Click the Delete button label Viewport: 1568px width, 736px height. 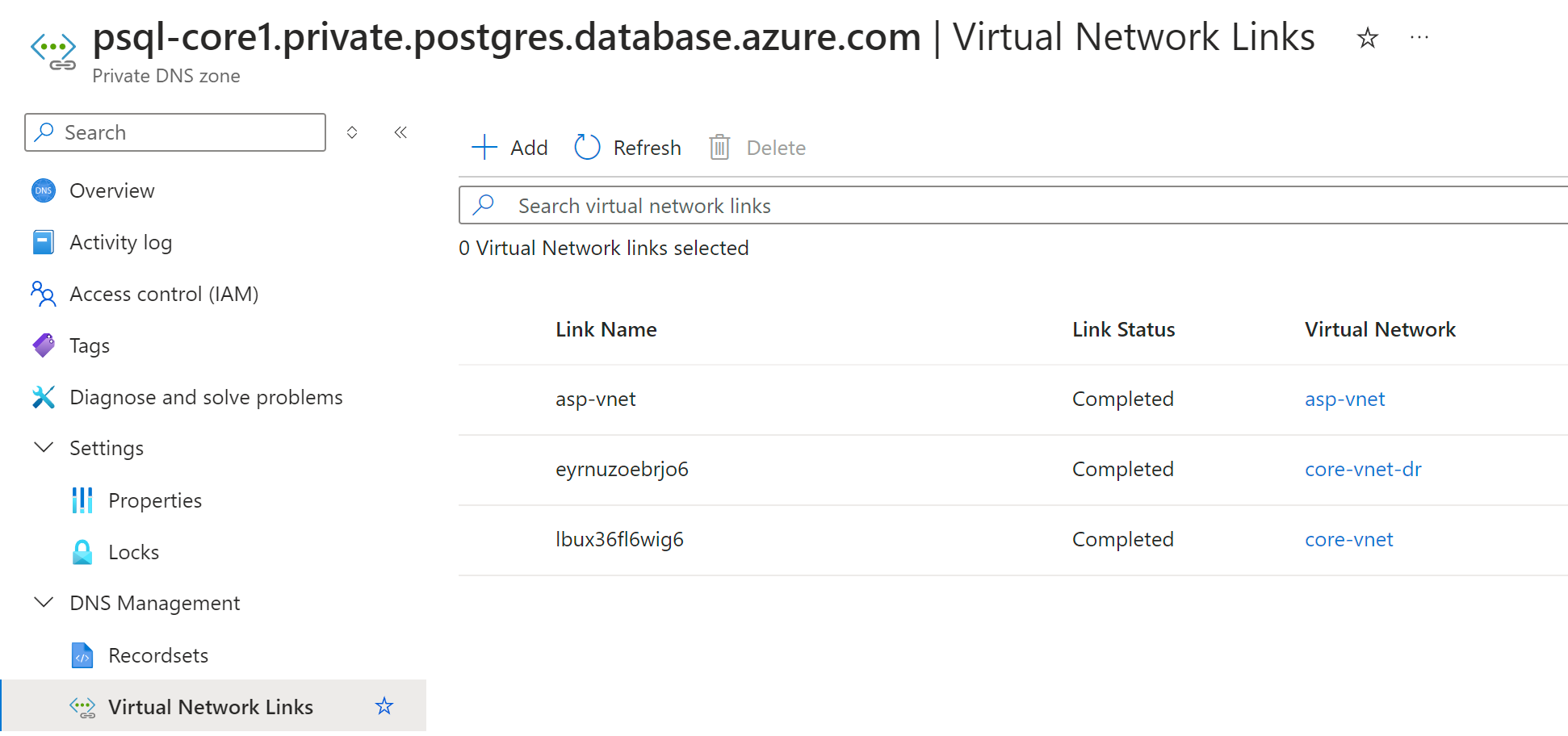[x=776, y=148]
